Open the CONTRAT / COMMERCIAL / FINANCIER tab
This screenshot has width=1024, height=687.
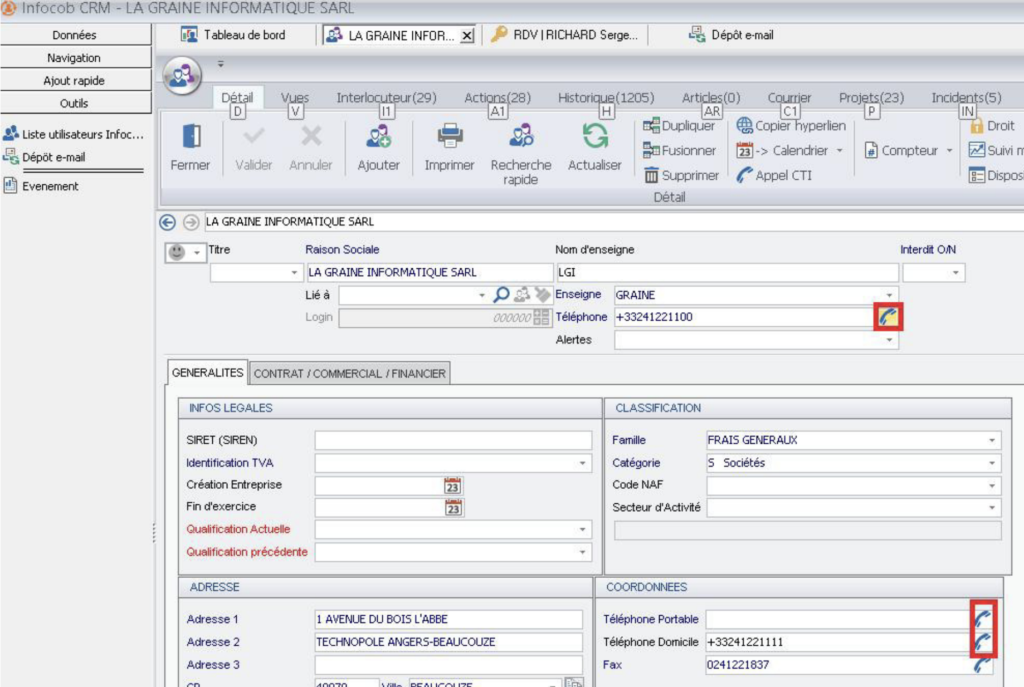tap(350, 374)
